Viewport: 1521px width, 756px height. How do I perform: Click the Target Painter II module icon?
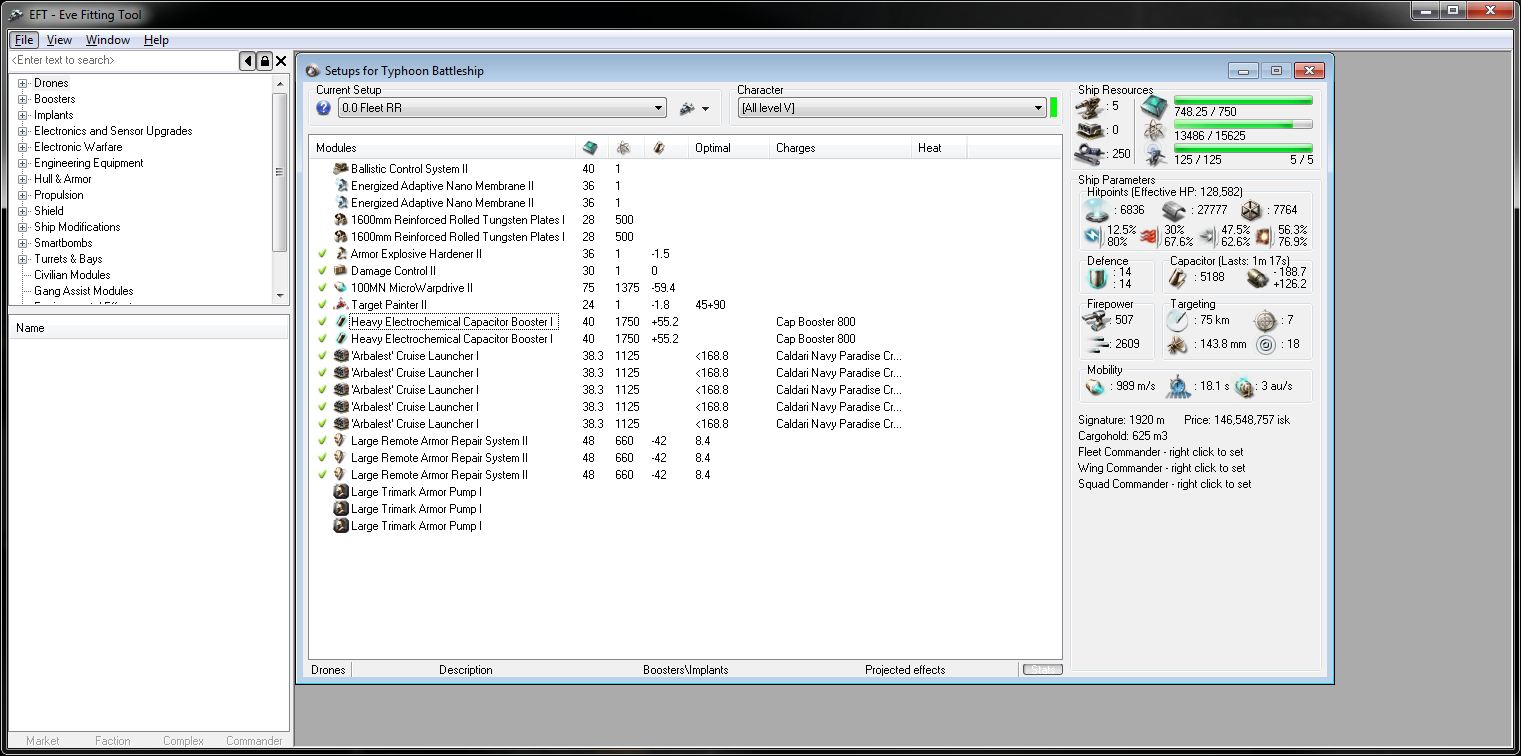coord(341,305)
